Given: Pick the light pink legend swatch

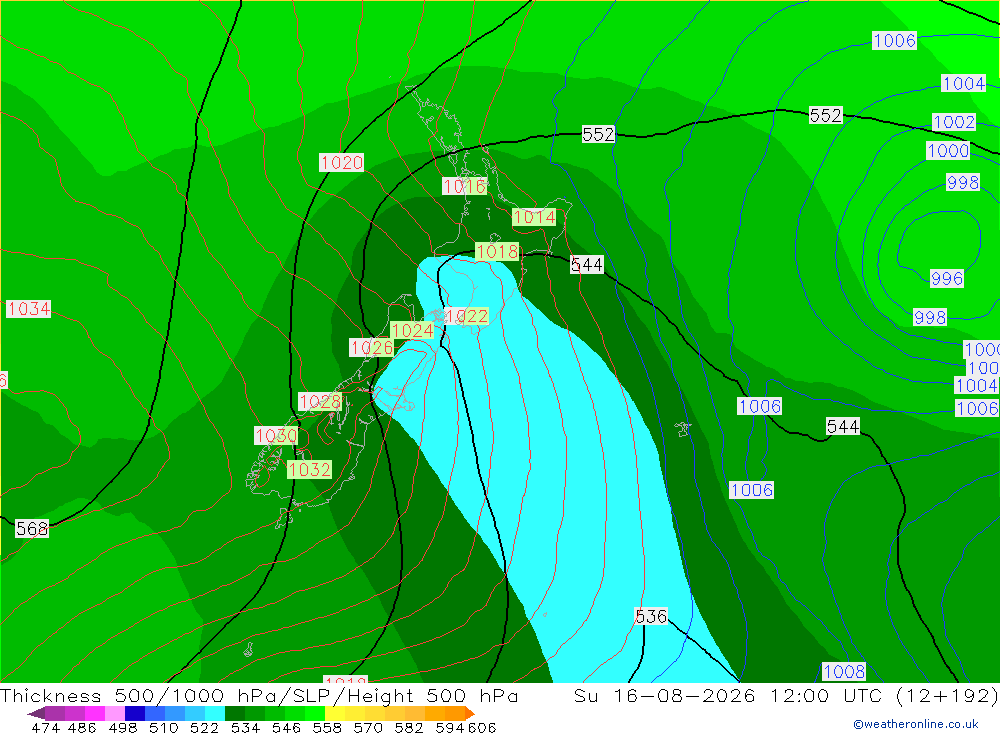Looking at the screenshot, I should [x=115, y=713].
